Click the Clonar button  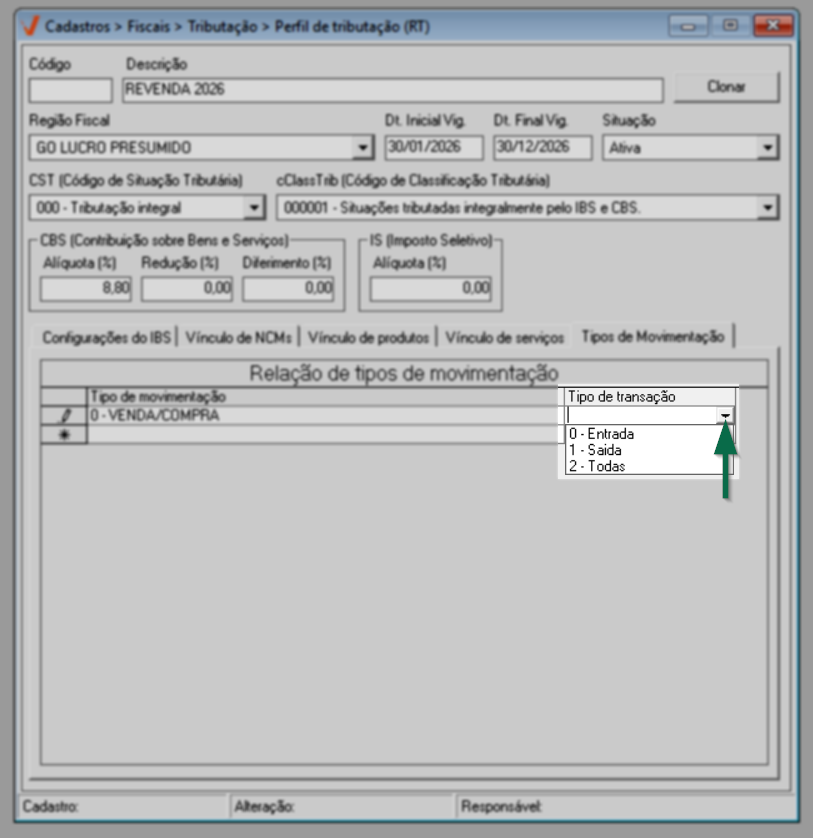tap(726, 87)
